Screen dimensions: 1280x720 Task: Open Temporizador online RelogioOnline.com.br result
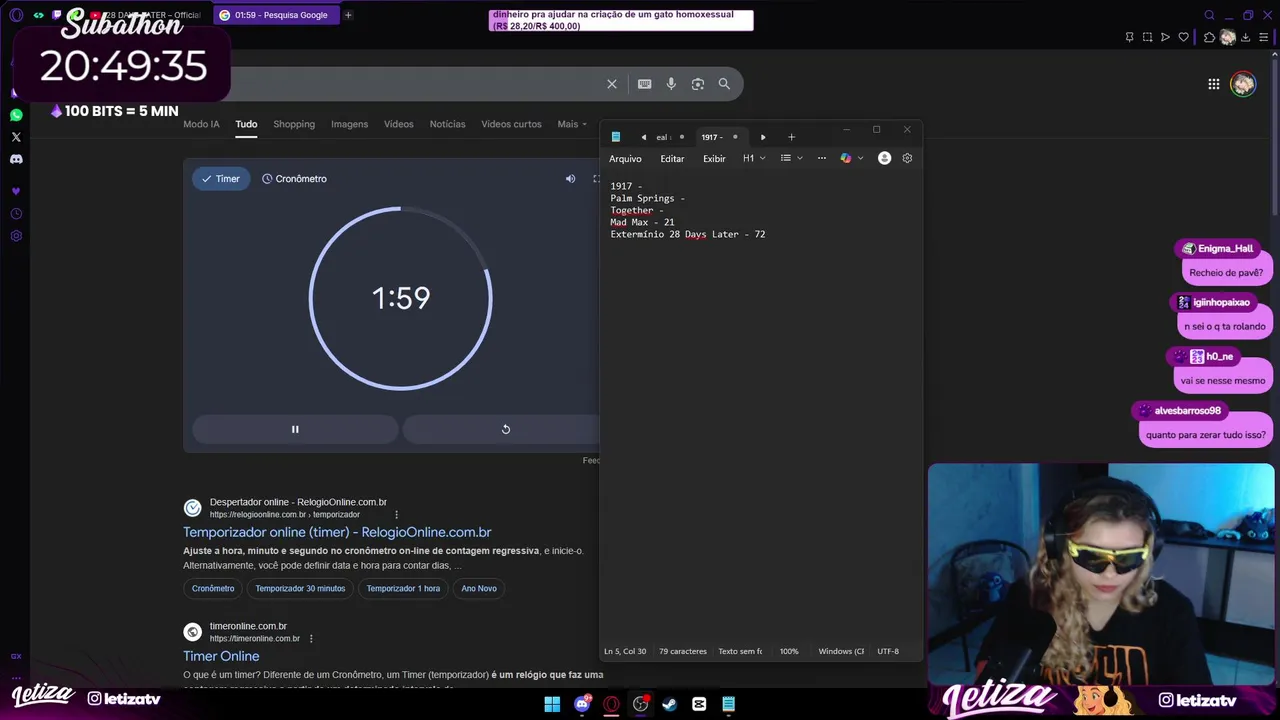(x=337, y=532)
